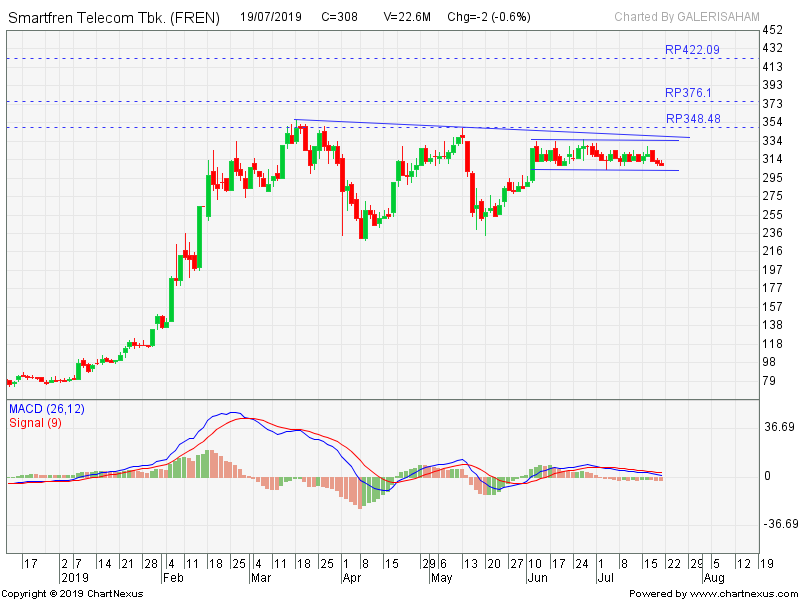
Task: Click the May month label on time axis
Action: coord(441,578)
